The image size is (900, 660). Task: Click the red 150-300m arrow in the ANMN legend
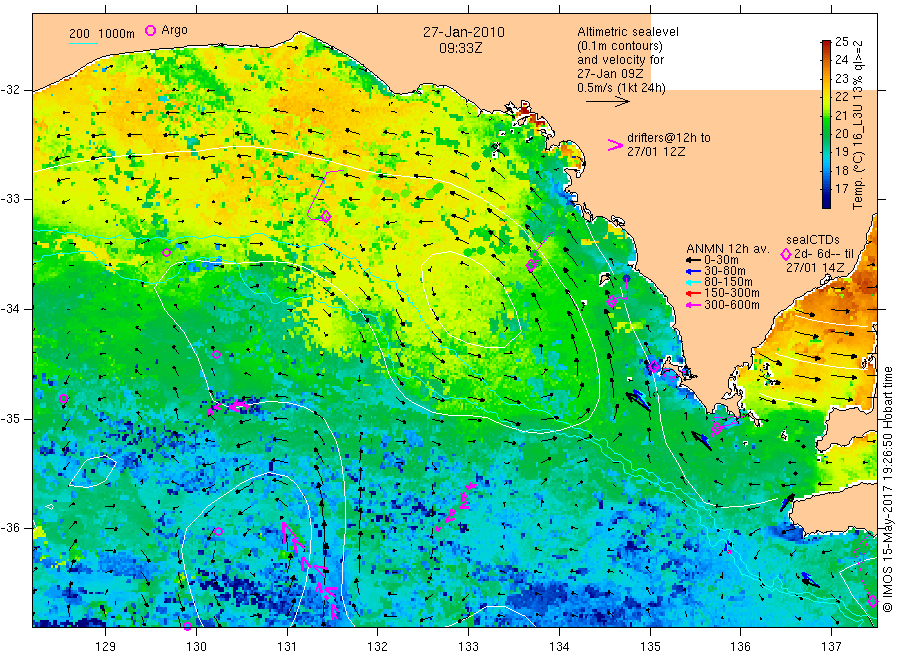694,293
